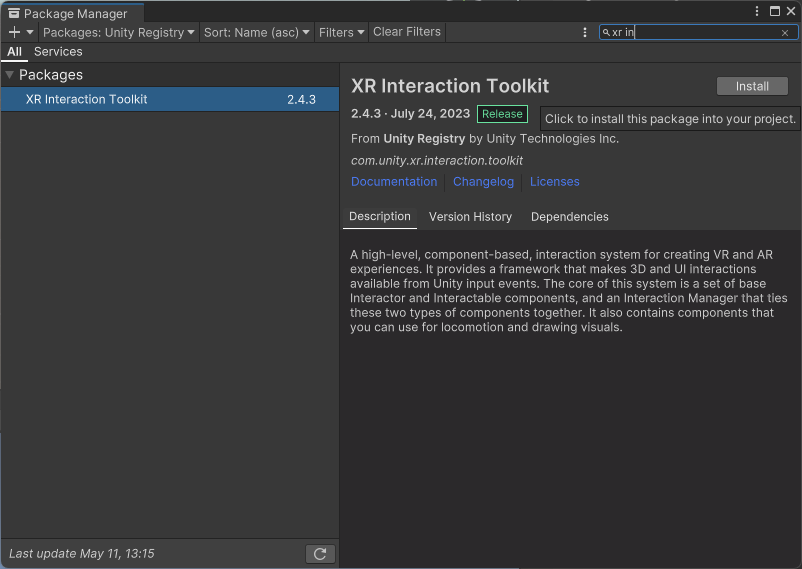Click 'From Unity Registry by Unity Technologies Inc.' text
This screenshot has height=569, width=802.
[485, 139]
